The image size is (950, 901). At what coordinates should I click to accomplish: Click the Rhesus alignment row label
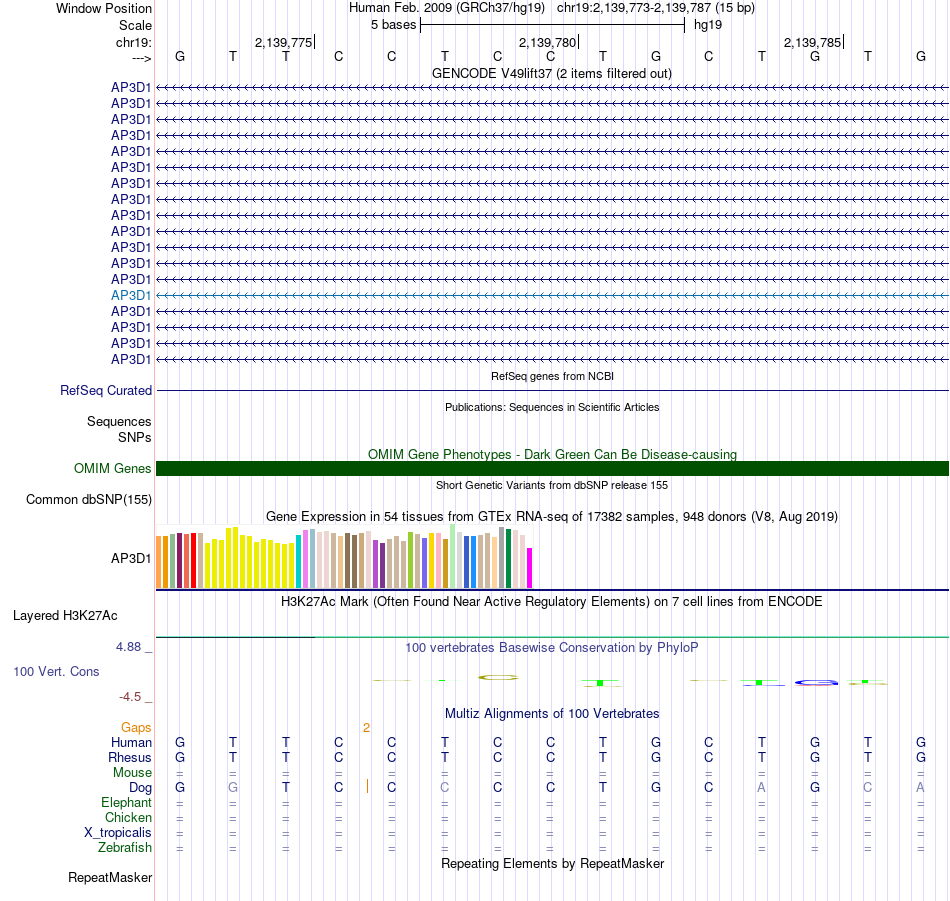click(130, 757)
